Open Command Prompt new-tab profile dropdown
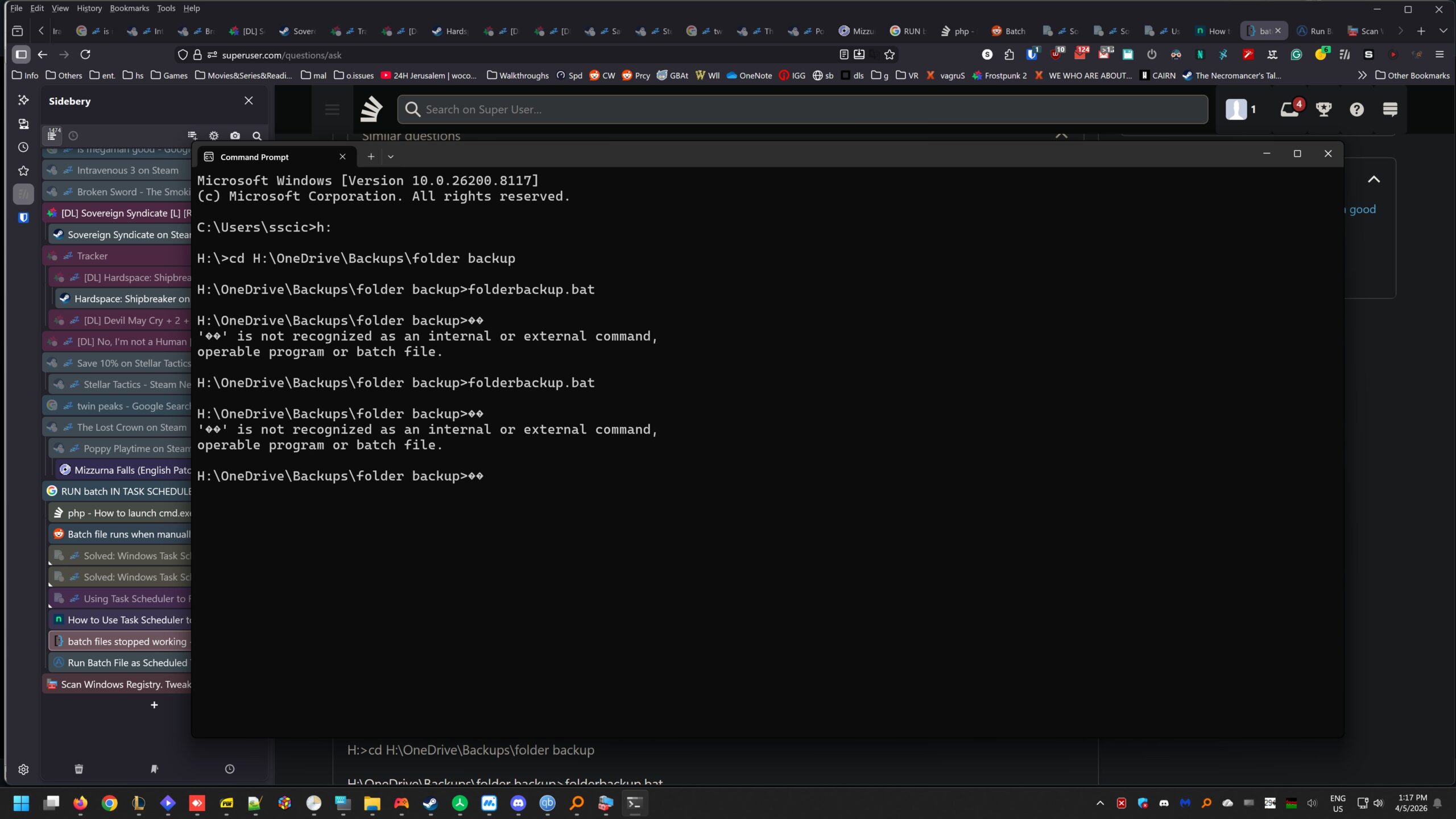The height and width of the screenshot is (819, 1456). [x=391, y=156]
